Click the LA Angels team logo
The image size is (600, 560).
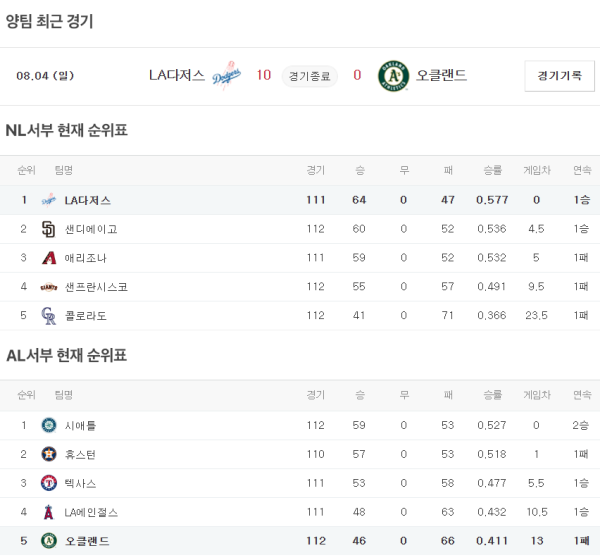tap(48, 512)
